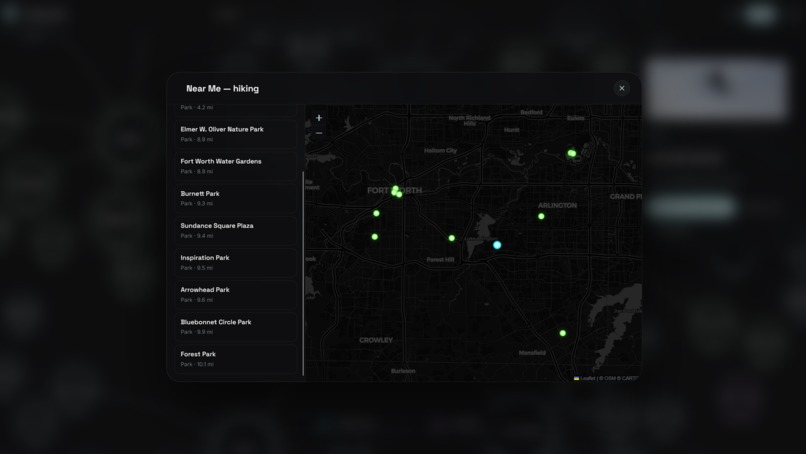Open the OSM attribution link
Viewport: 806px width, 454px height.
click(x=610, y=378)
